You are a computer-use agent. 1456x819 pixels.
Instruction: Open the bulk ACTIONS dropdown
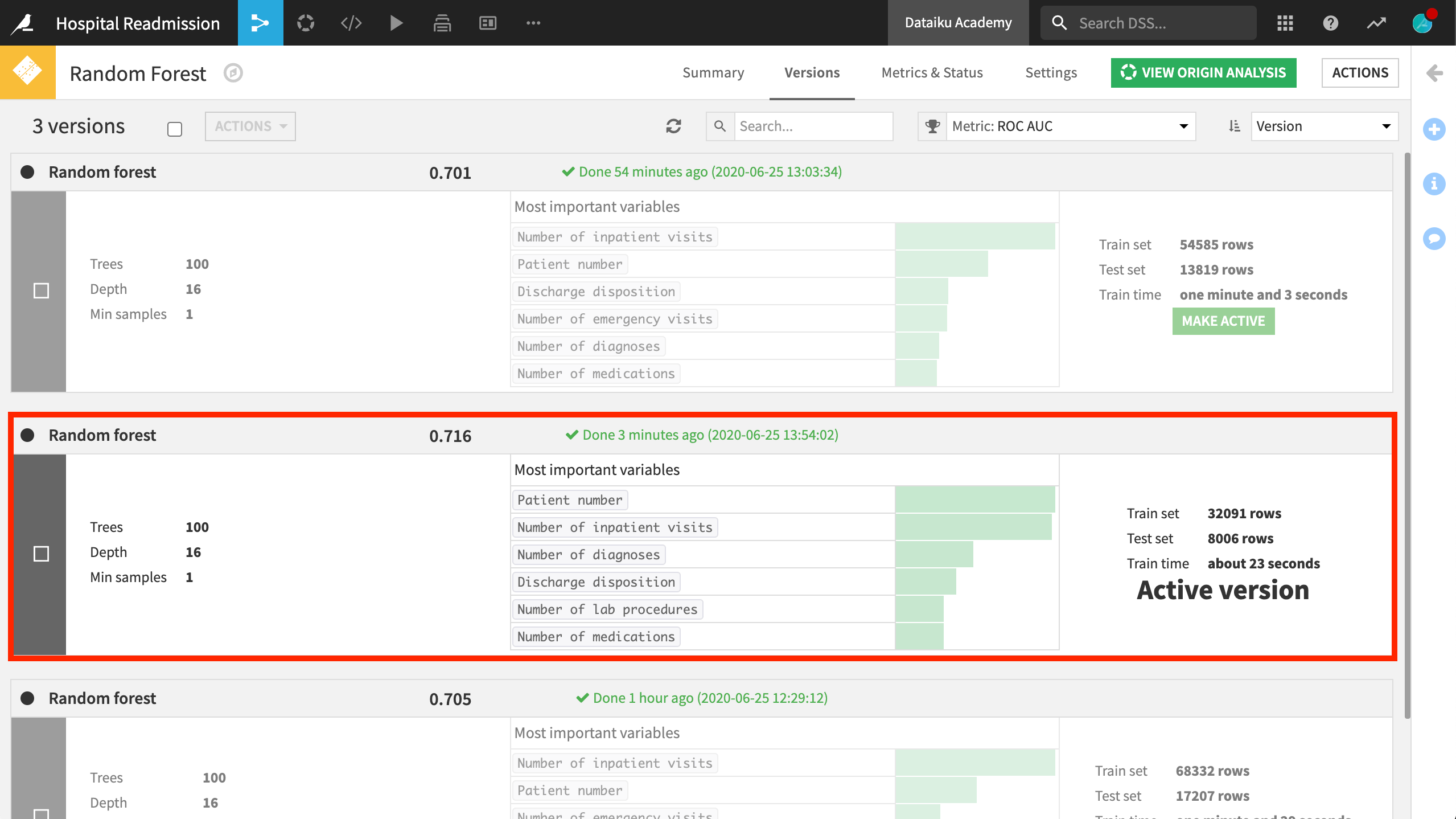[250, 126]
